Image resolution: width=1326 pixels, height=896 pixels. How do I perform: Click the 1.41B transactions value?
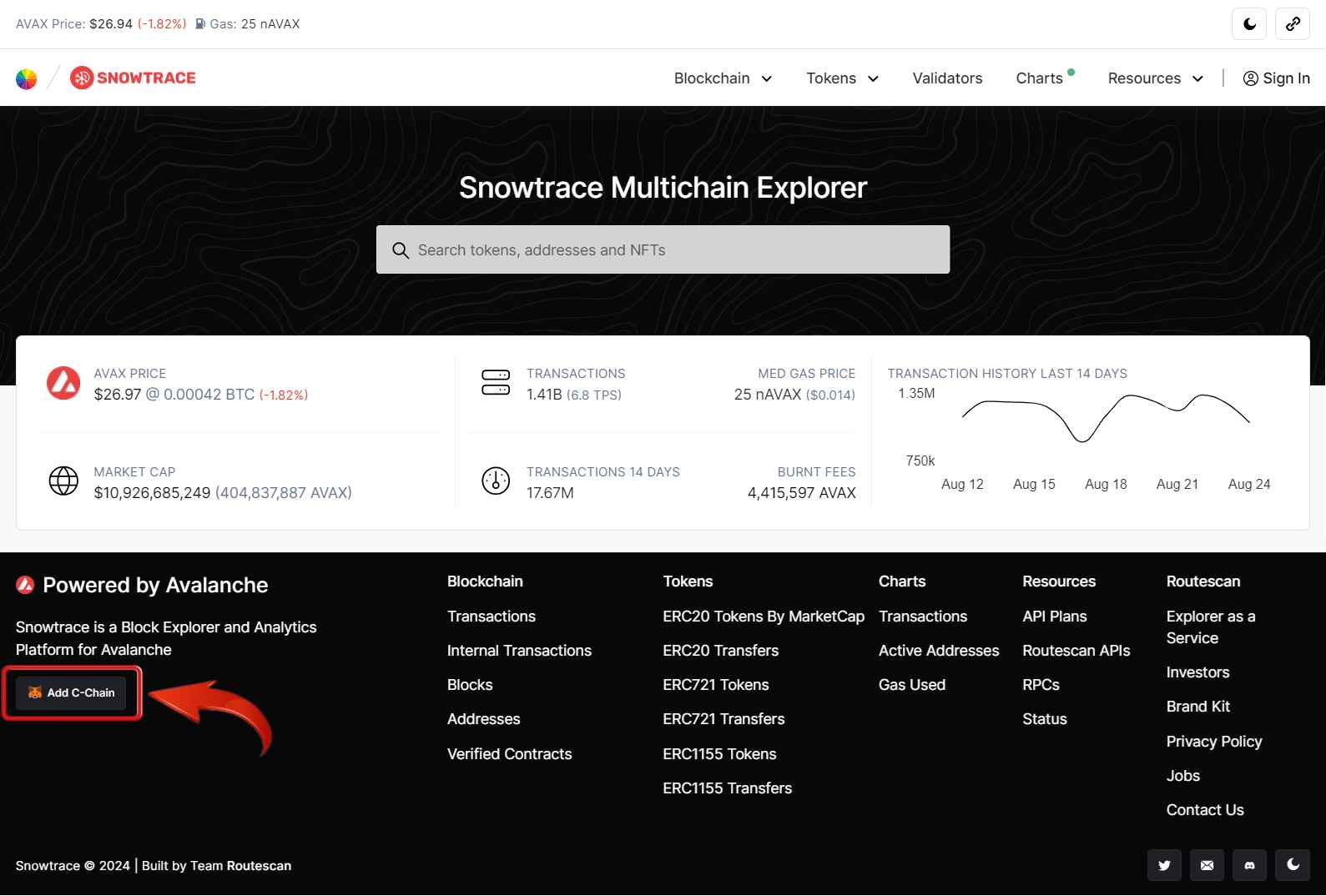(x=544, y=395)
